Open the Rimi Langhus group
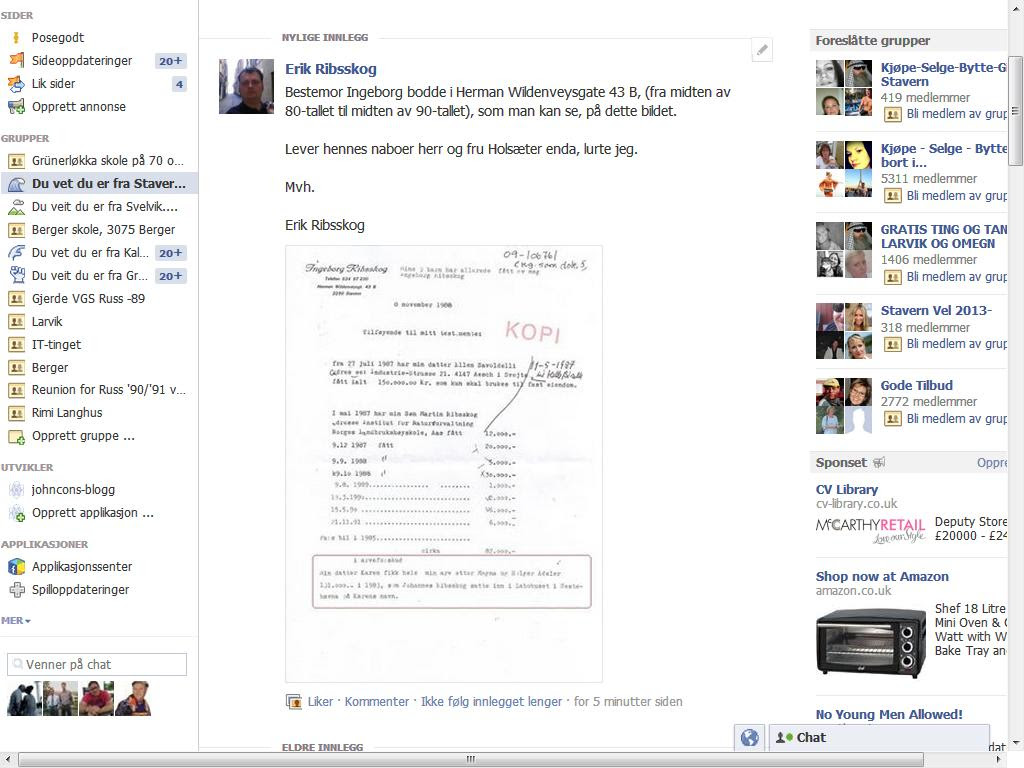1024x768 pixels. click(x=67, y=413)
